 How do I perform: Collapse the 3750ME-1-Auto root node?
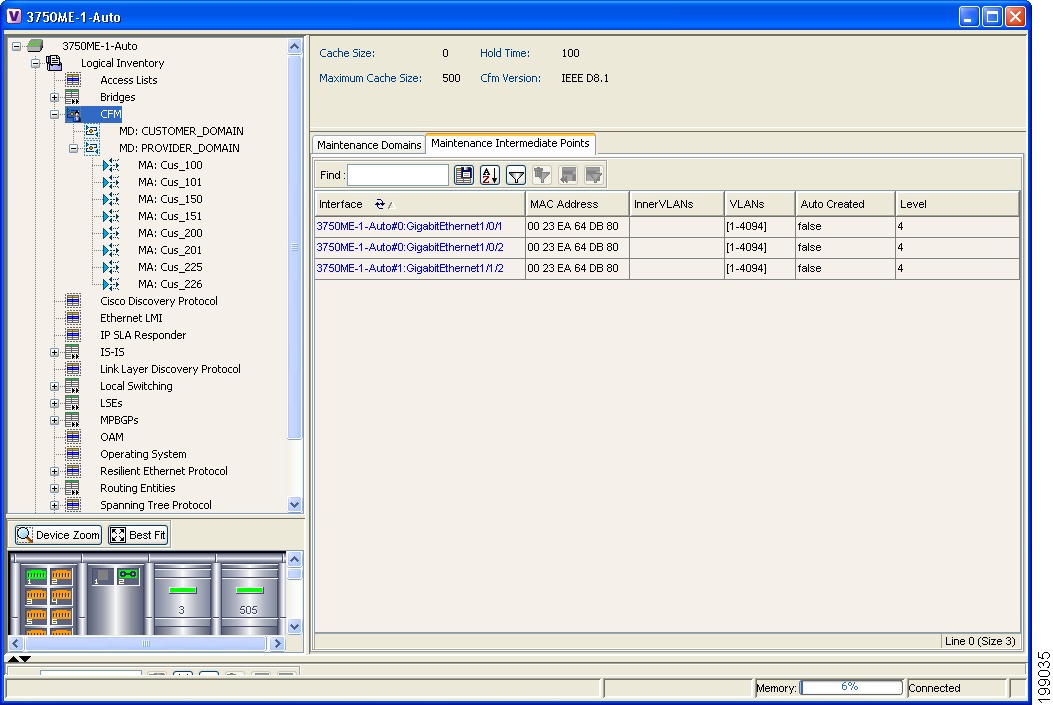17,46
